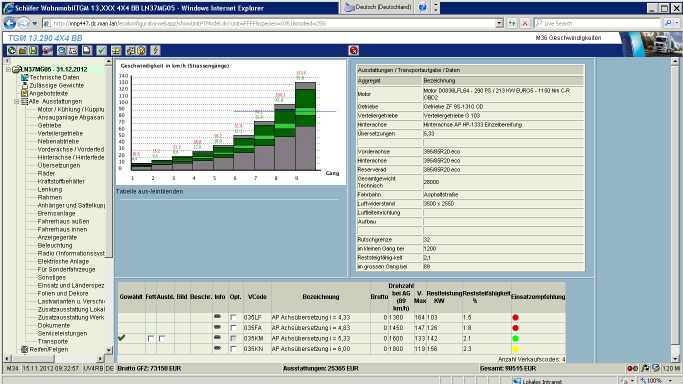Click the green Einsatzempfehlung indicator dot

[515, 338]
